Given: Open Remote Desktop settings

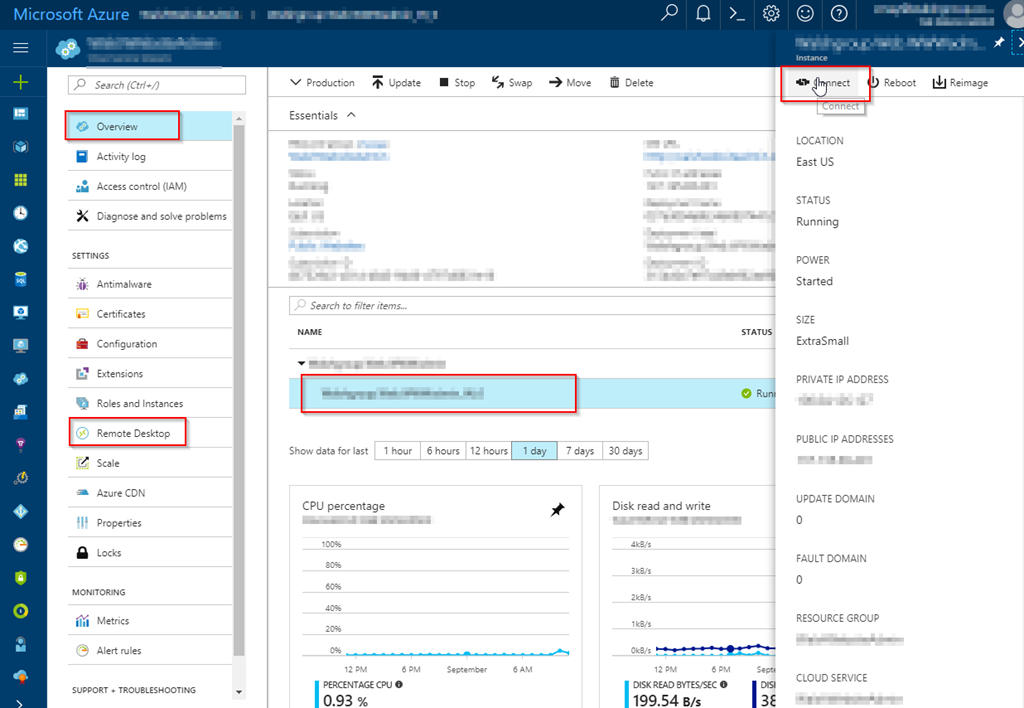Looking at the screenshot, I should (133, 433).
